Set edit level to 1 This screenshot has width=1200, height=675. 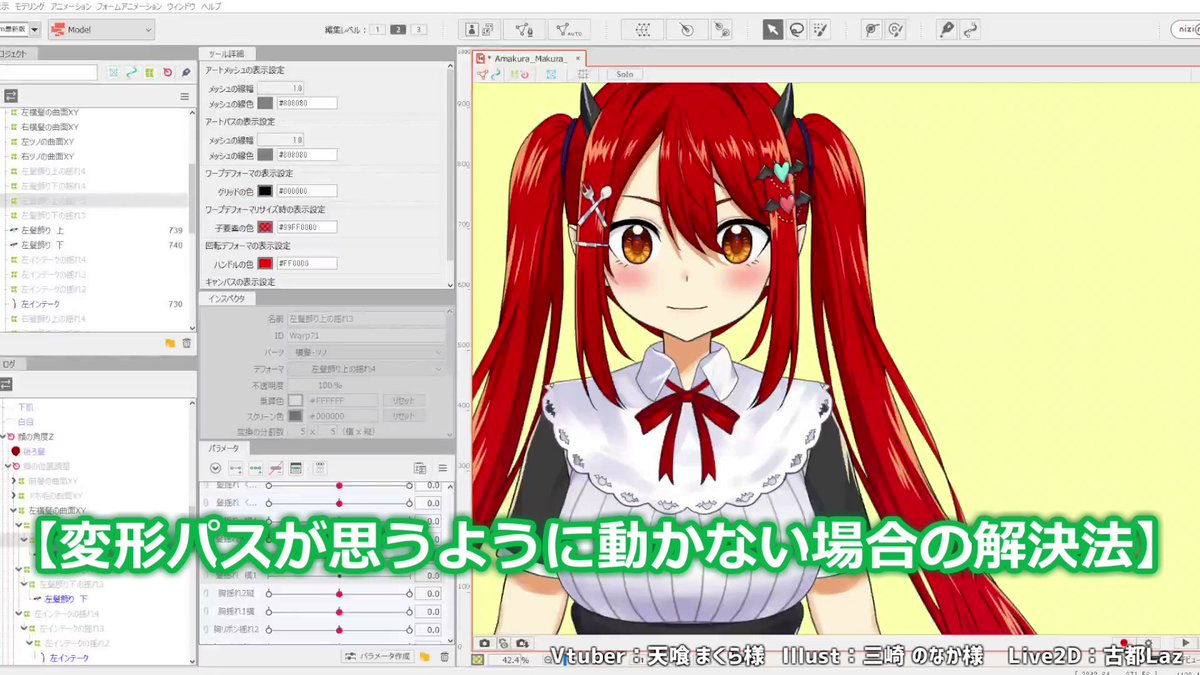pos(376,30)
